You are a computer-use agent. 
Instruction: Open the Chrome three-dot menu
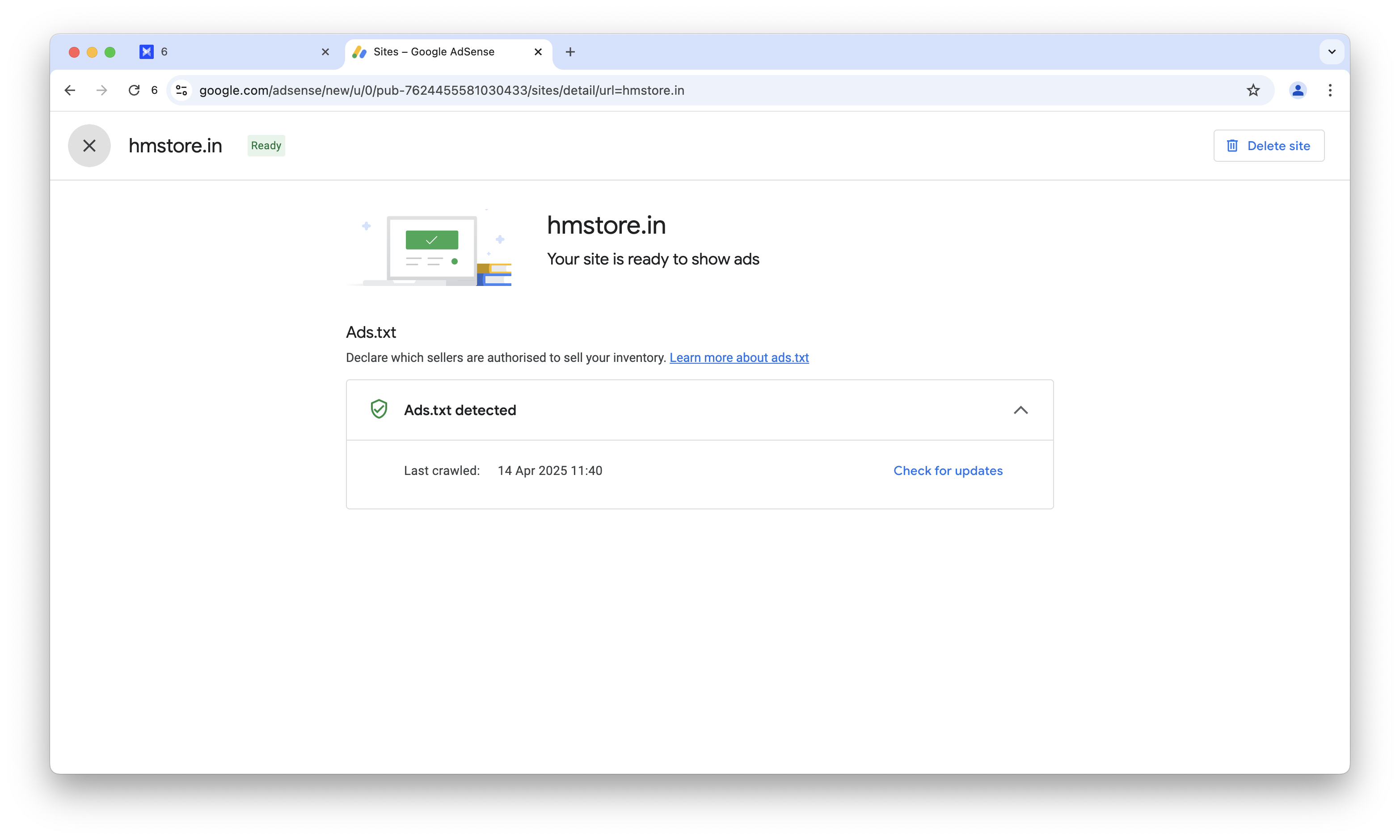(x=1330, y=91)
